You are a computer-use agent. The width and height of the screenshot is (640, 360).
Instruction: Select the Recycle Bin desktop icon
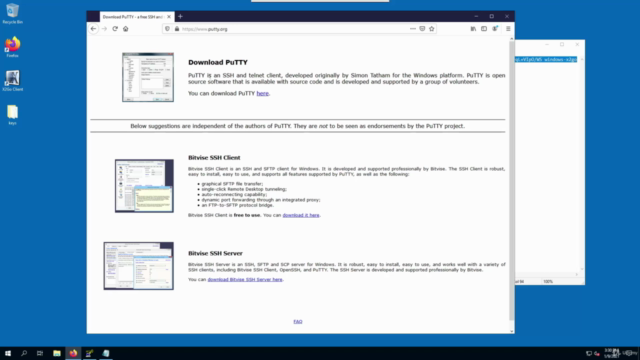tap(13, 13)
